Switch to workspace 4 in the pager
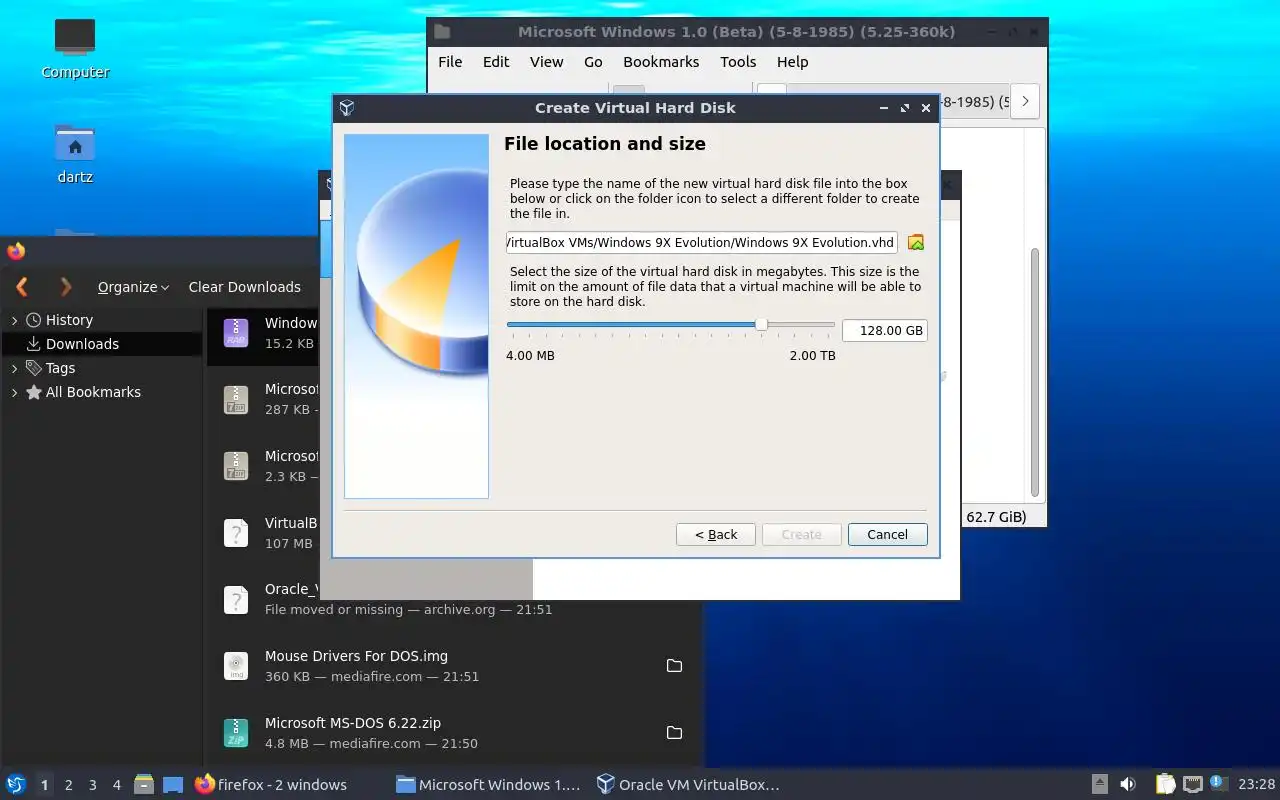The height and width of the screenshot is (800, 1280). pyautogui.click(x=117, y=785)
